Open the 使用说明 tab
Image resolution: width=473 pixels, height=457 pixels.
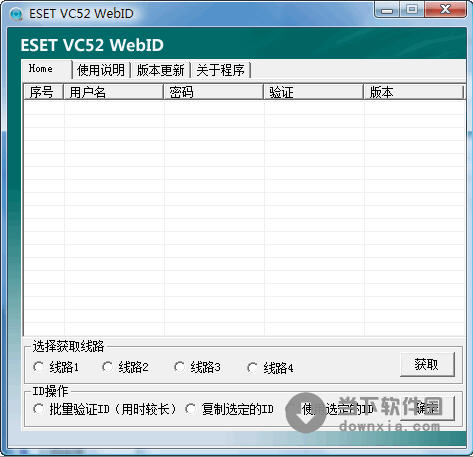click(101, 70)
